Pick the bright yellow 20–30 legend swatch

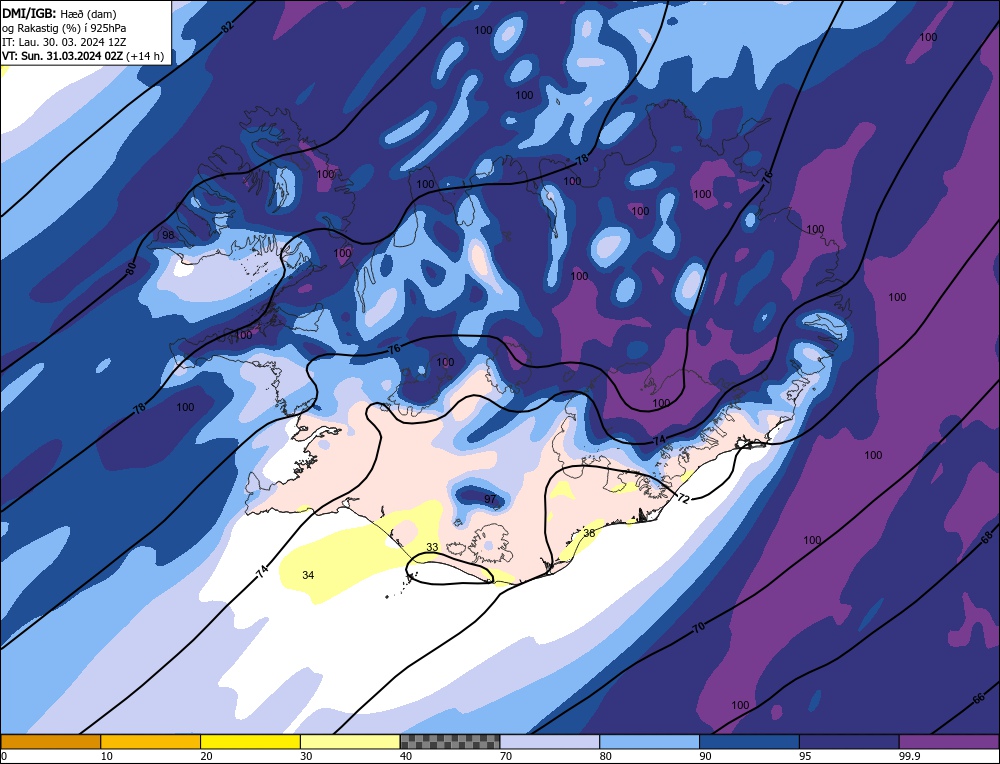[x=250, y=741]
